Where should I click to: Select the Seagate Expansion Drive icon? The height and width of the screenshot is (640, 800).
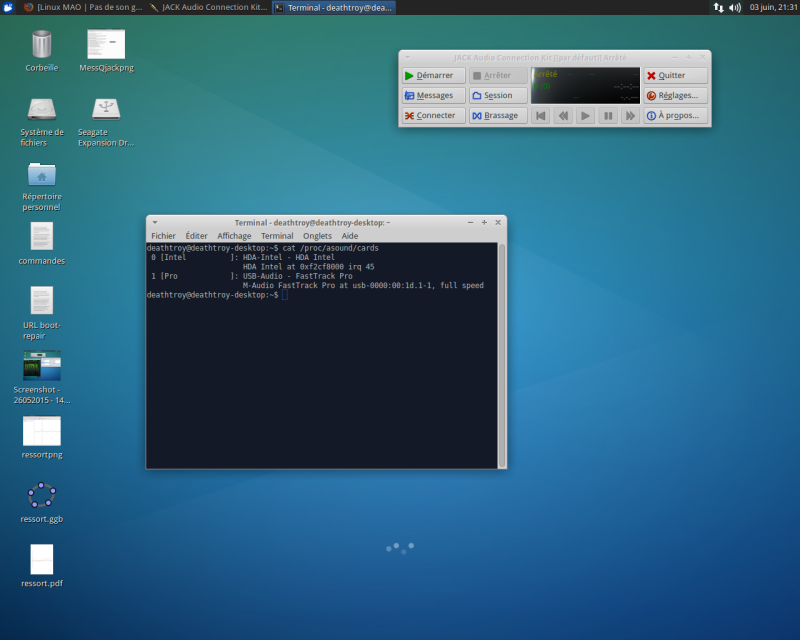106,109
